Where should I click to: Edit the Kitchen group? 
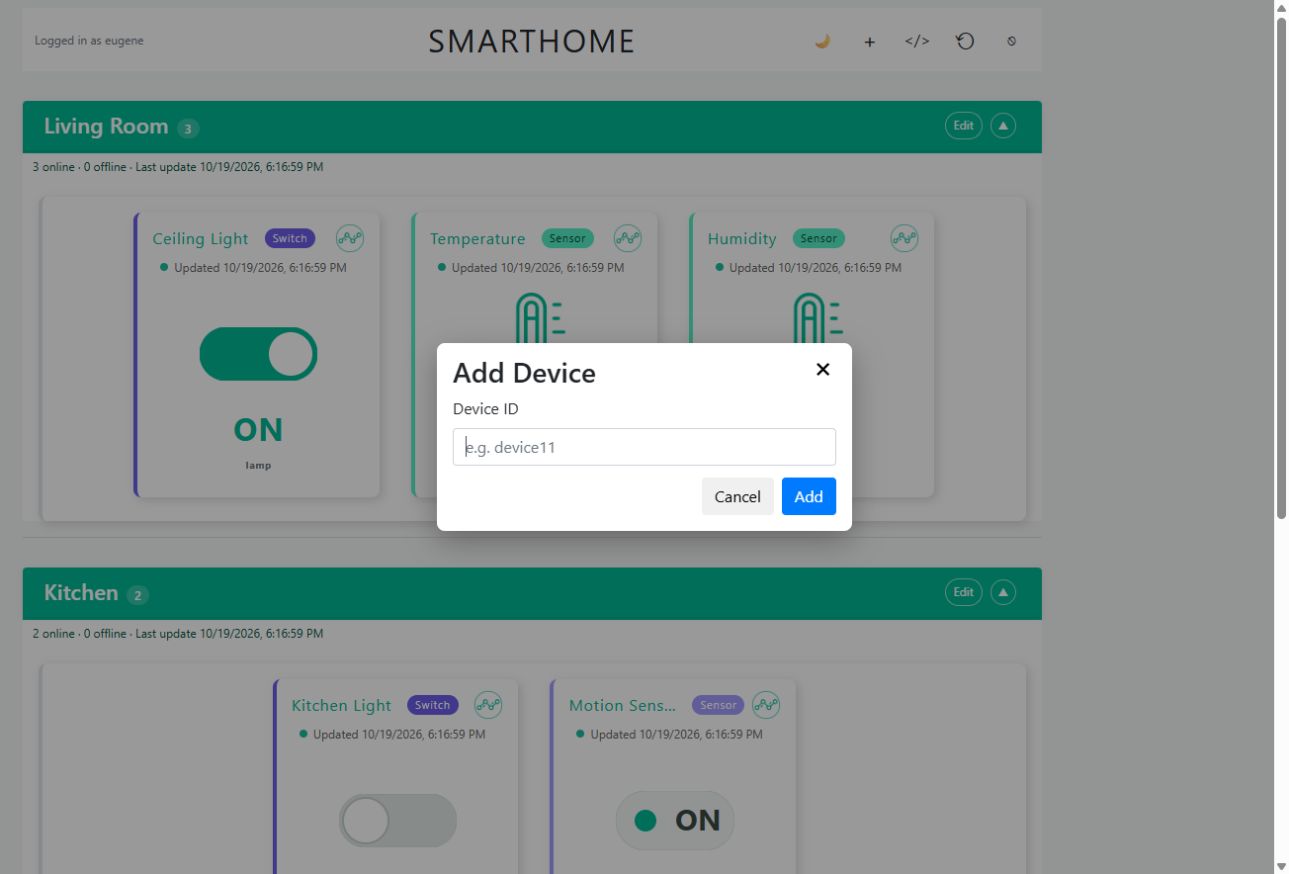pyautogui.click(x=963, y=593)
